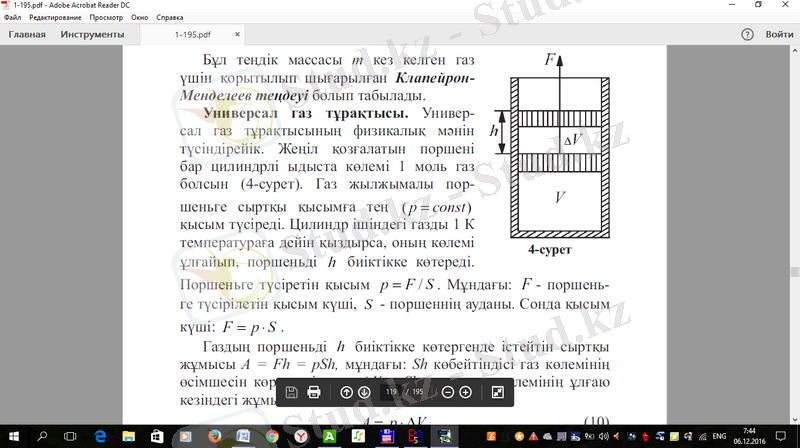Open the Окно menu
This screenshot has height=448, width=800.
[x=139, y=17]
